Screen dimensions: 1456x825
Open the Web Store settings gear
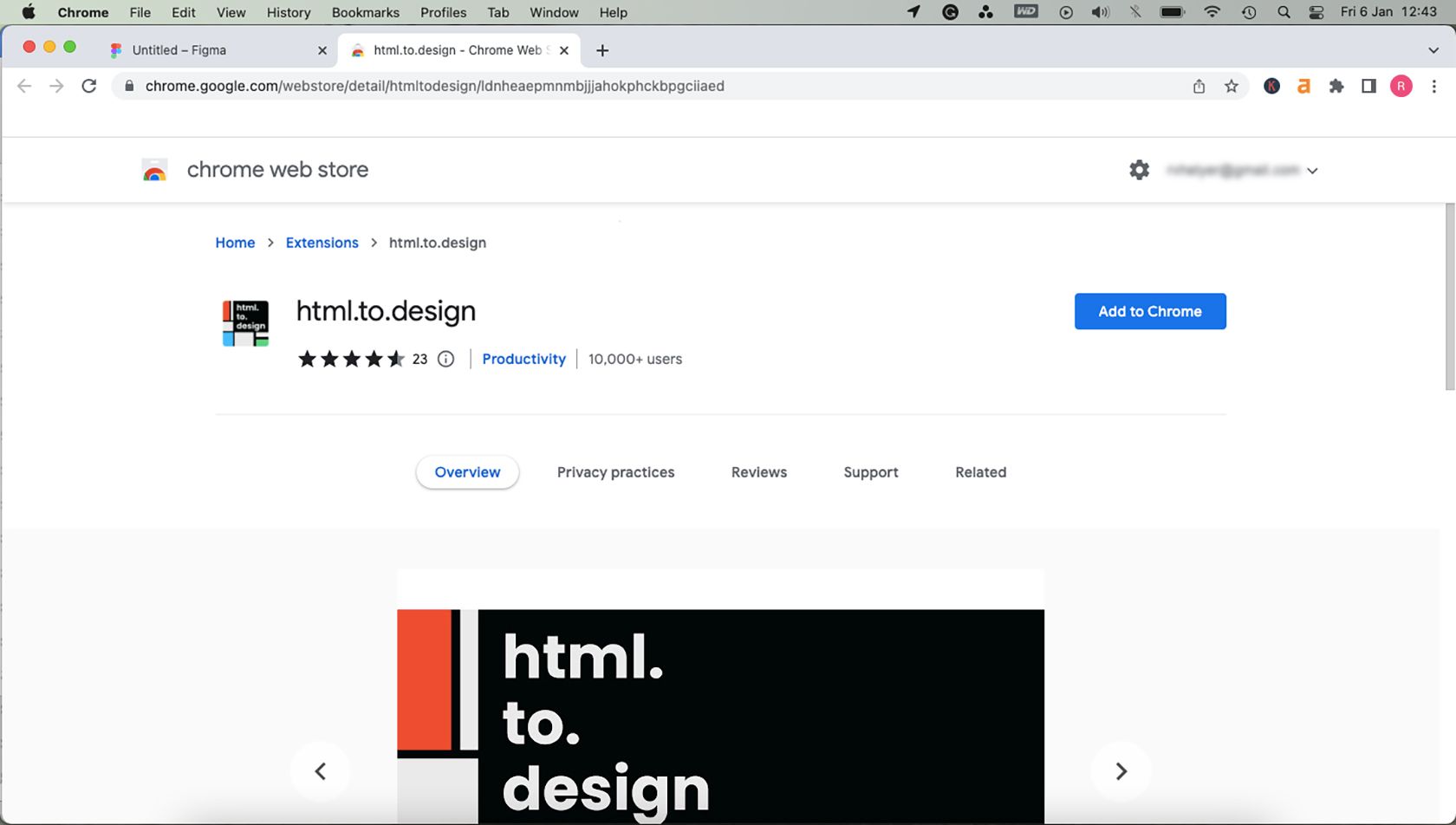click(1138, 169)
